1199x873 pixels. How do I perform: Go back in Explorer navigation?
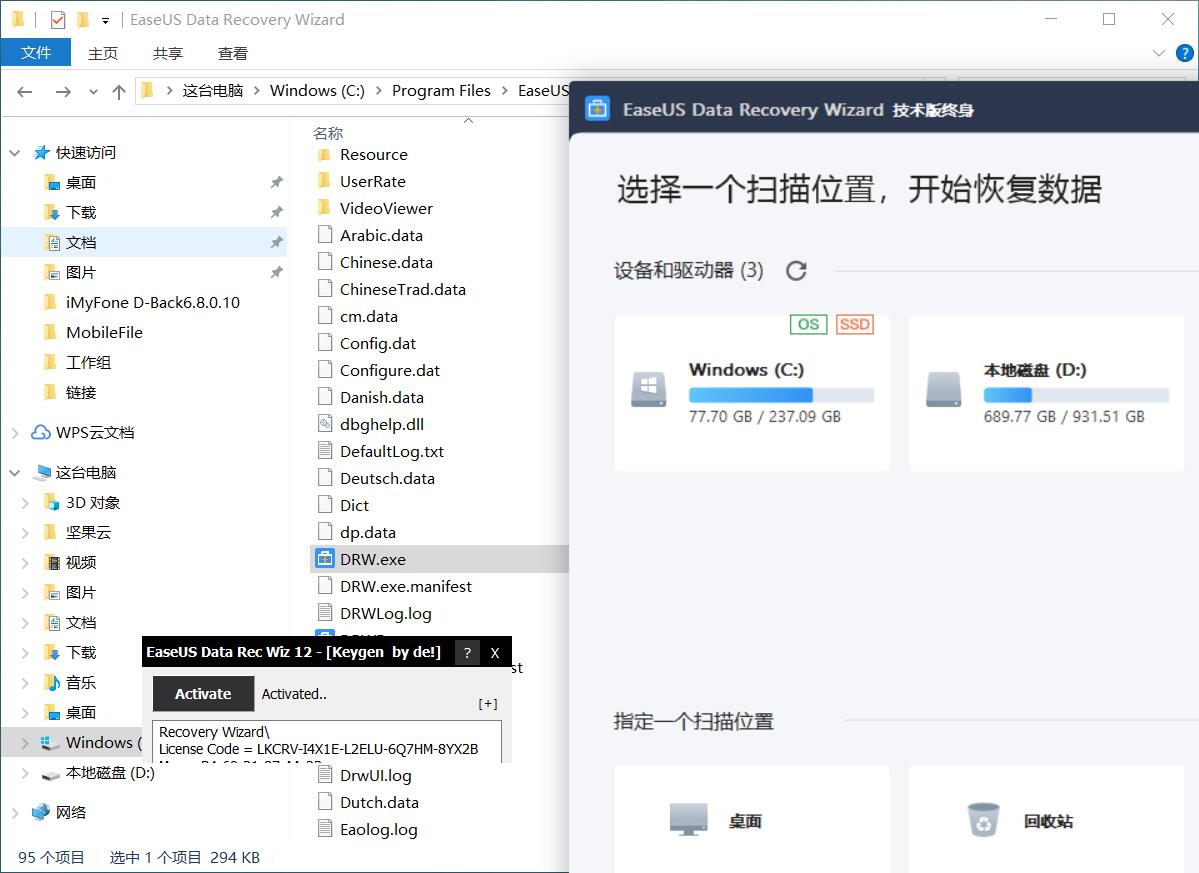[24, 92]
